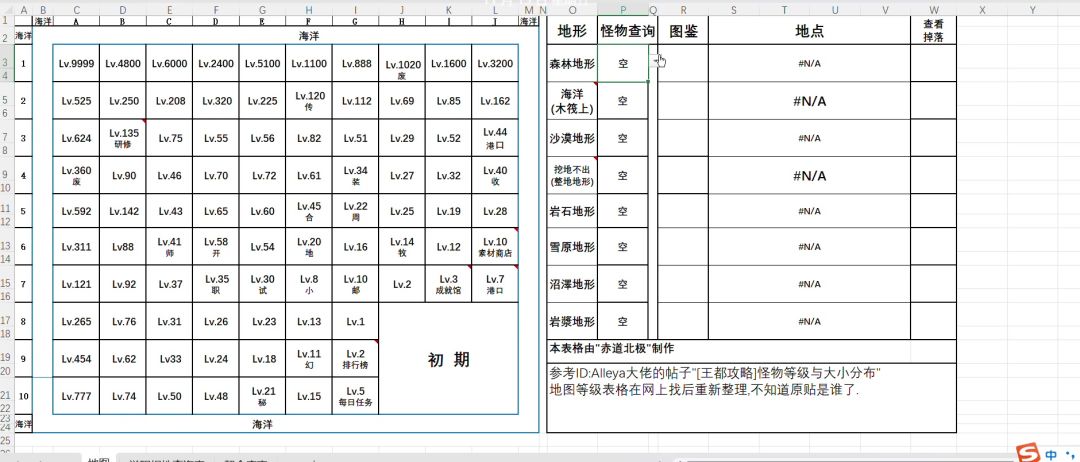Click the #N/A 地点 cell for 沙漠地形
Screen dimensions: 1080x462
(x=809, y=138)
